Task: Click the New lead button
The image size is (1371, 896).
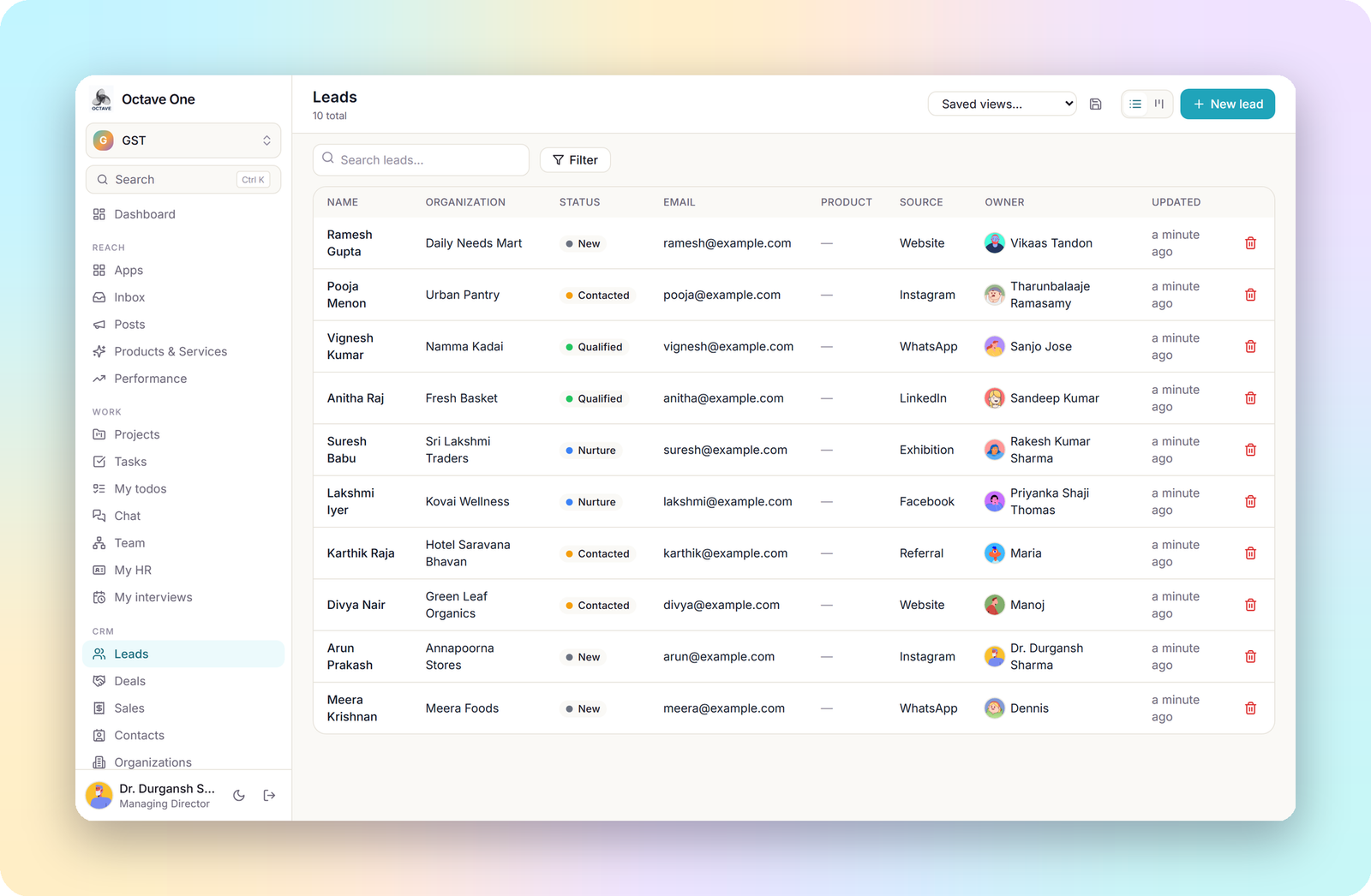Action: pyautogui.click(x=1227, y=105)
